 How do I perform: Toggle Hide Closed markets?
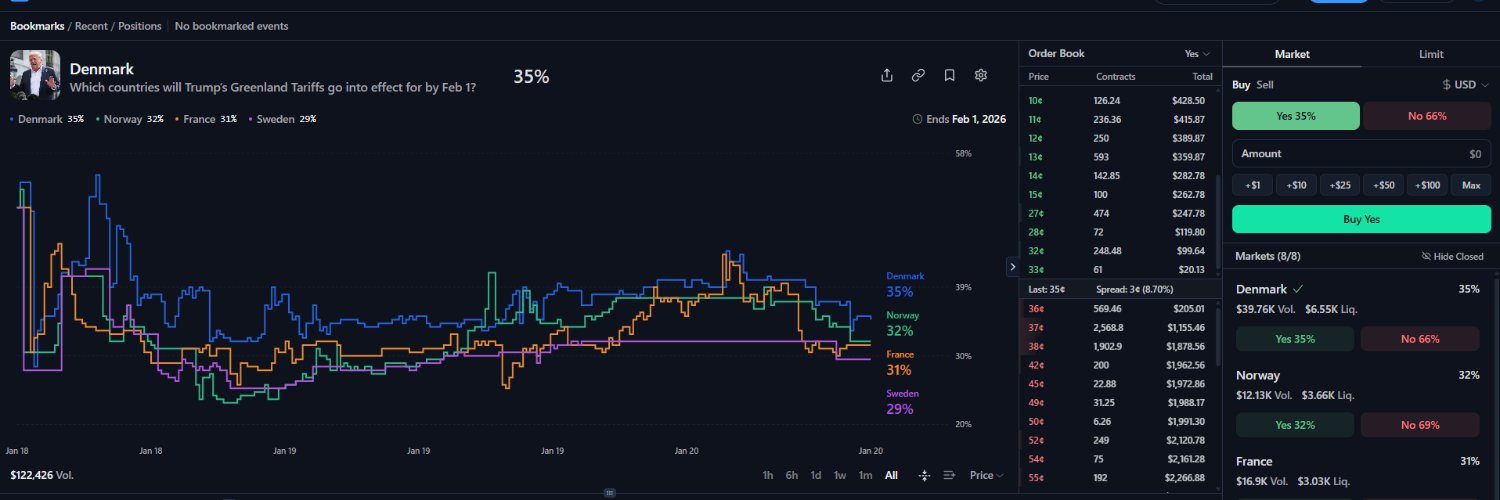pos(1453,257)
